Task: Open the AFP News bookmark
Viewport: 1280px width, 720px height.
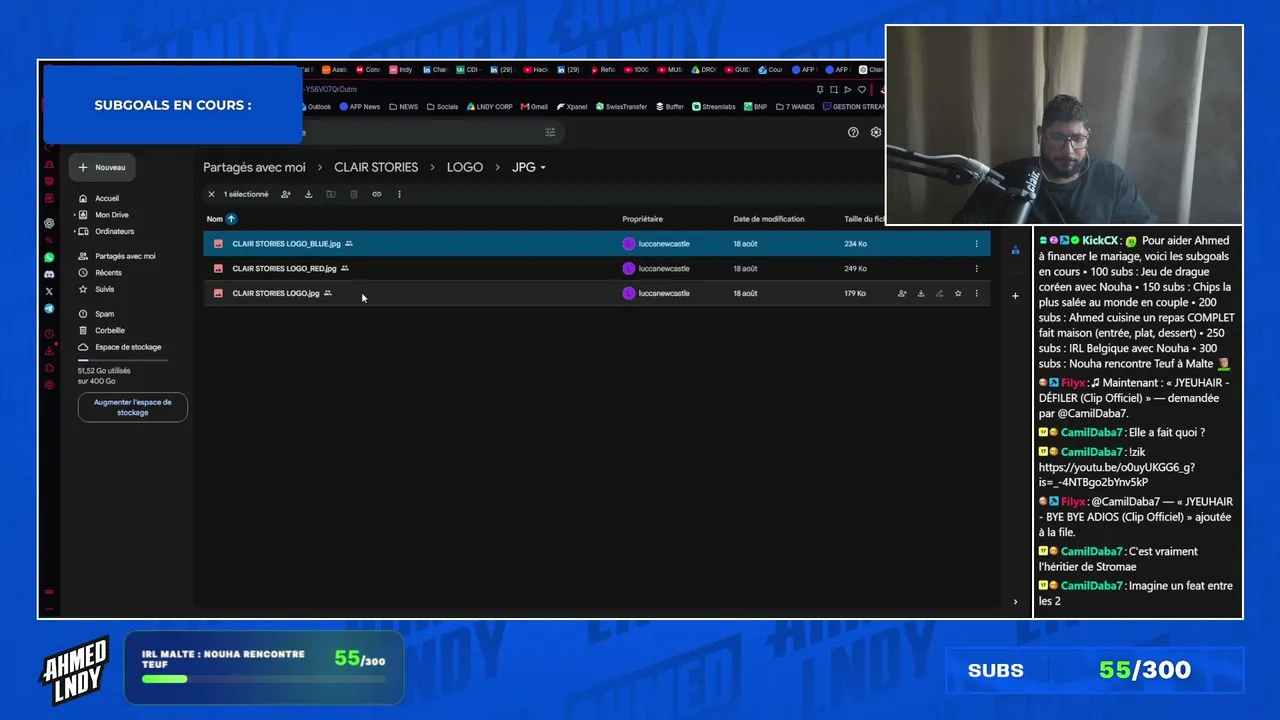Action: click(x=360, y=107)
